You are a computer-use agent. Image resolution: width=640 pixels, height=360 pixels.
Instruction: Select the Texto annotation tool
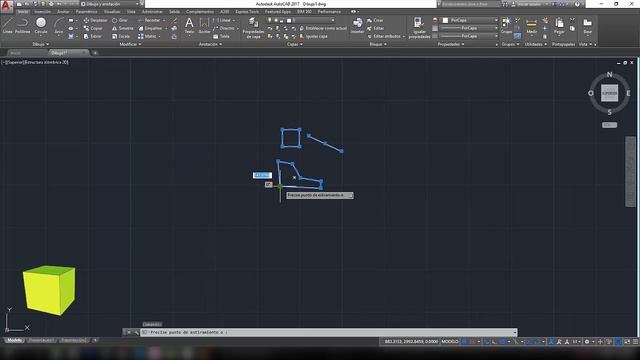[x=189, y=26]
